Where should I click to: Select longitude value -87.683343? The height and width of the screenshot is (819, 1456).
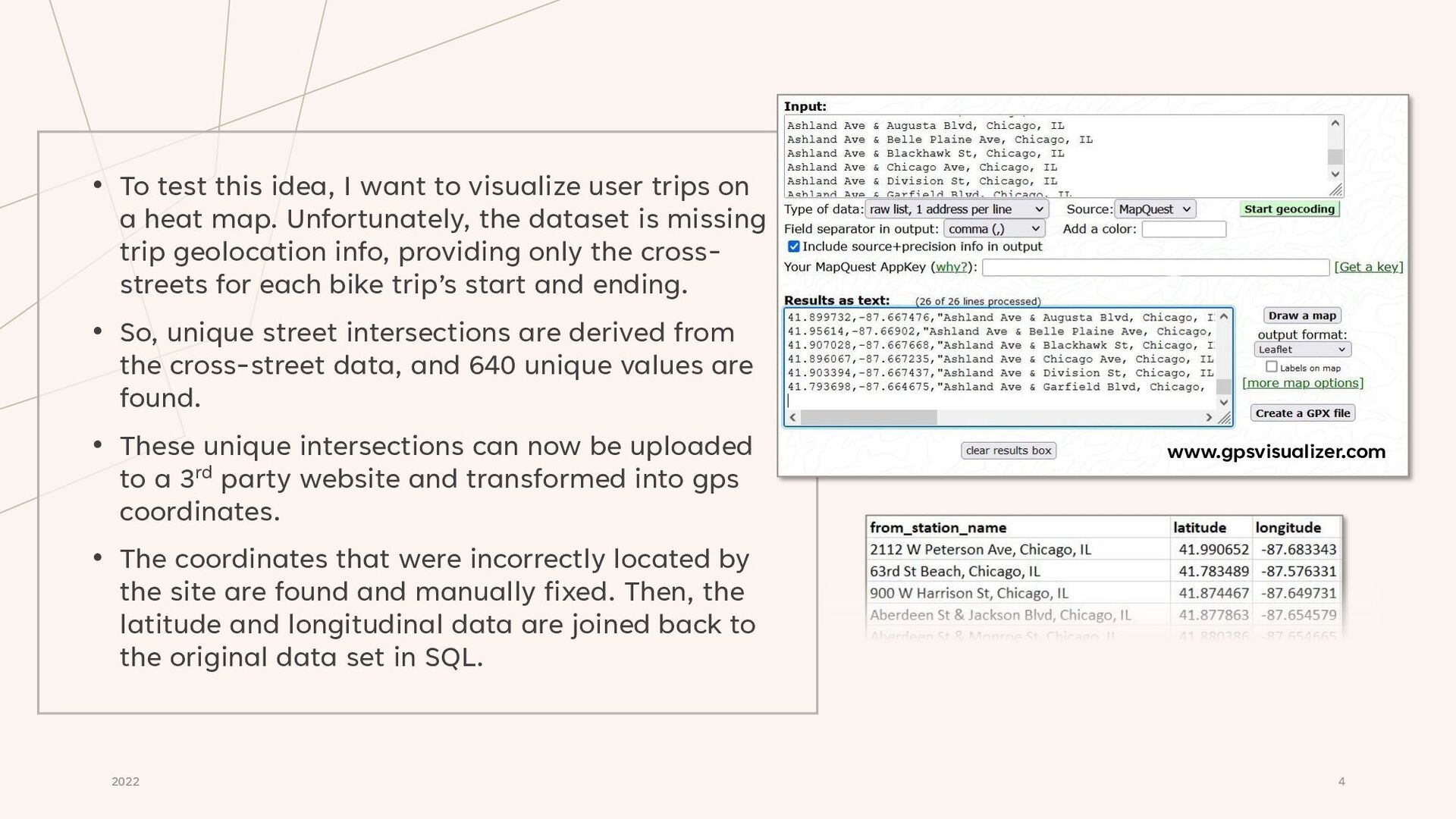click(1298, 550)
